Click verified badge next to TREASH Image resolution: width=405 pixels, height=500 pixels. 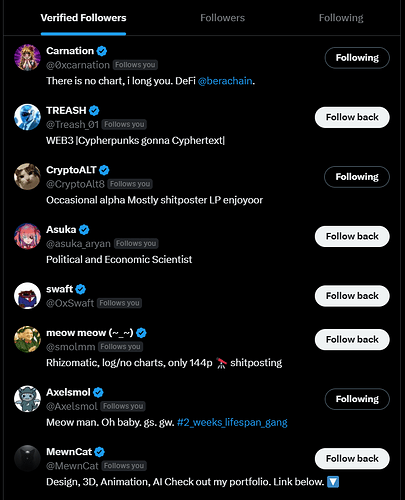click(94, 110)
